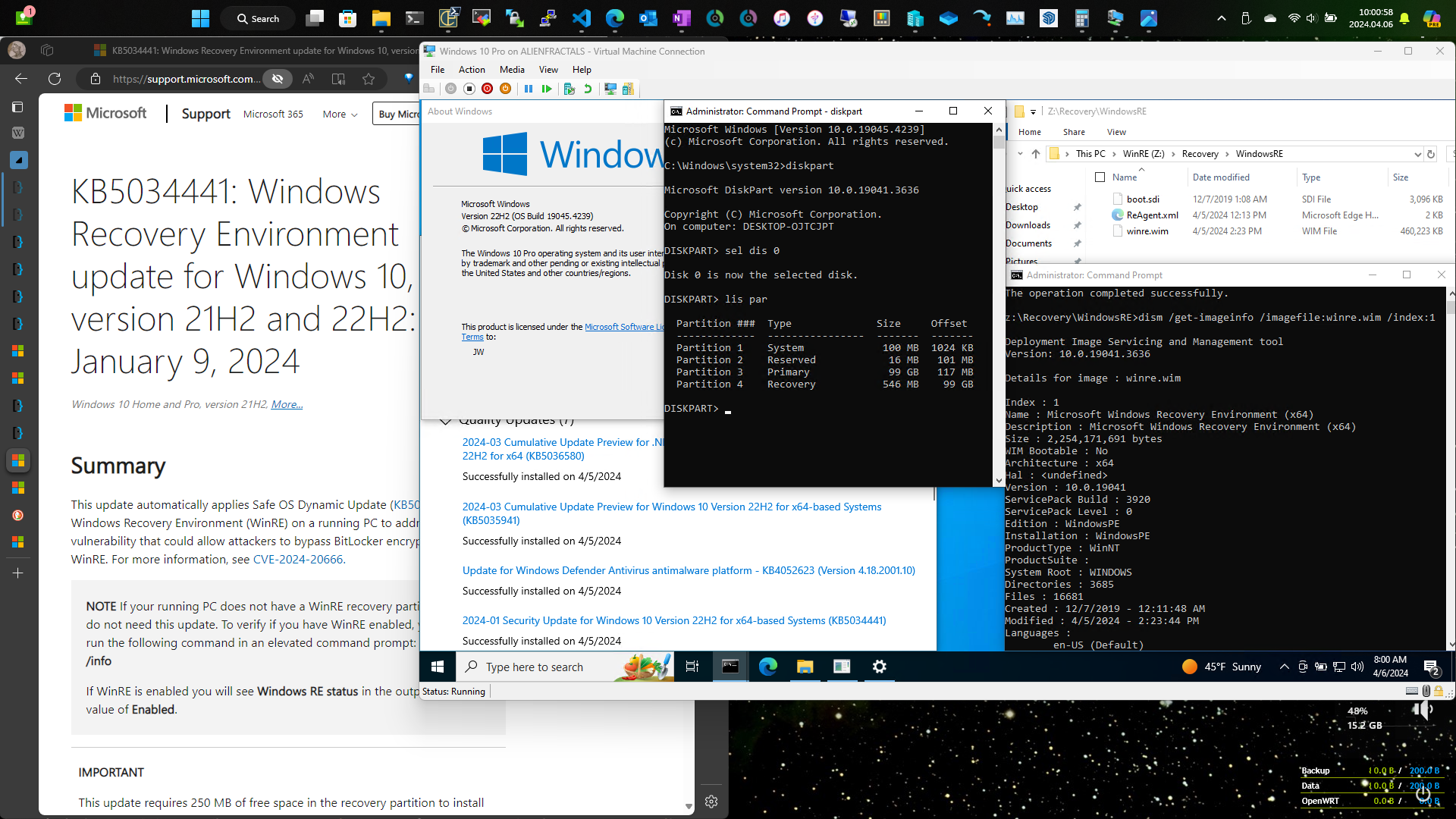This screenshot has width=1456, height=819.
Task: Click the guest Type here to search box
Action: click(565, 667)
